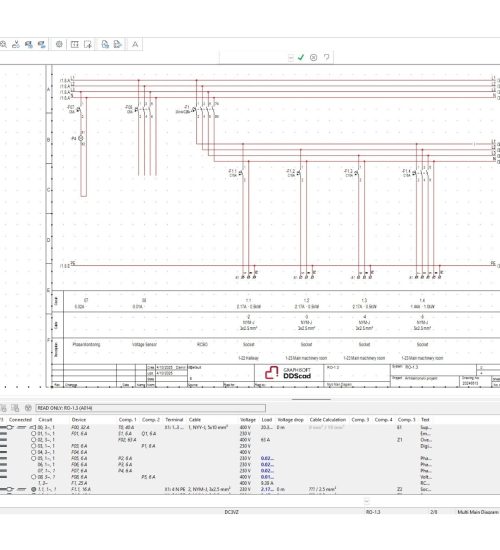Click 'RCBO' description label in diagram

202,344
